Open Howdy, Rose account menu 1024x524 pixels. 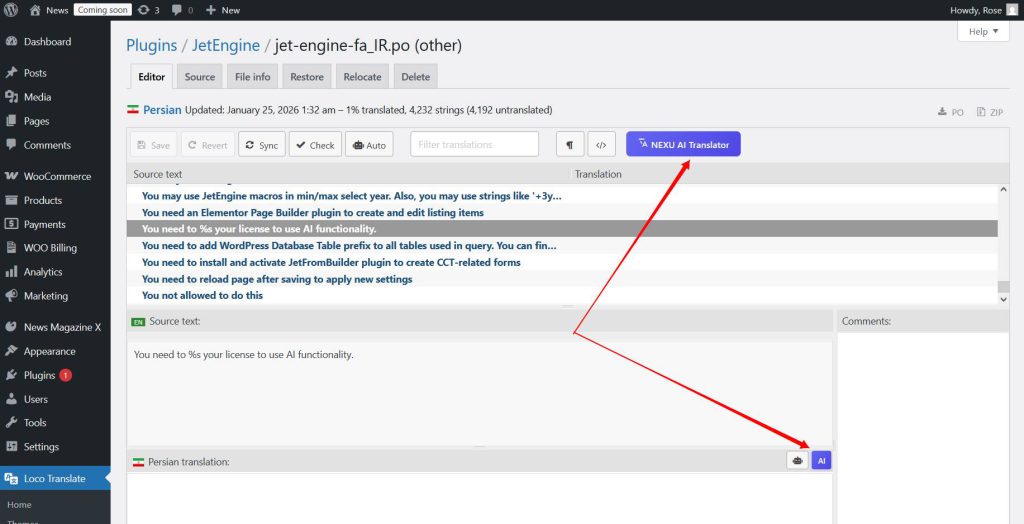(984, 10)
